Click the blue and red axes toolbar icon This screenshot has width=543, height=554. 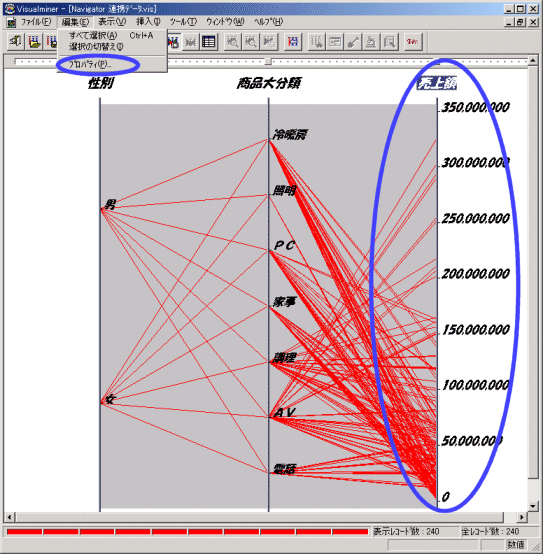click(293, 42)
